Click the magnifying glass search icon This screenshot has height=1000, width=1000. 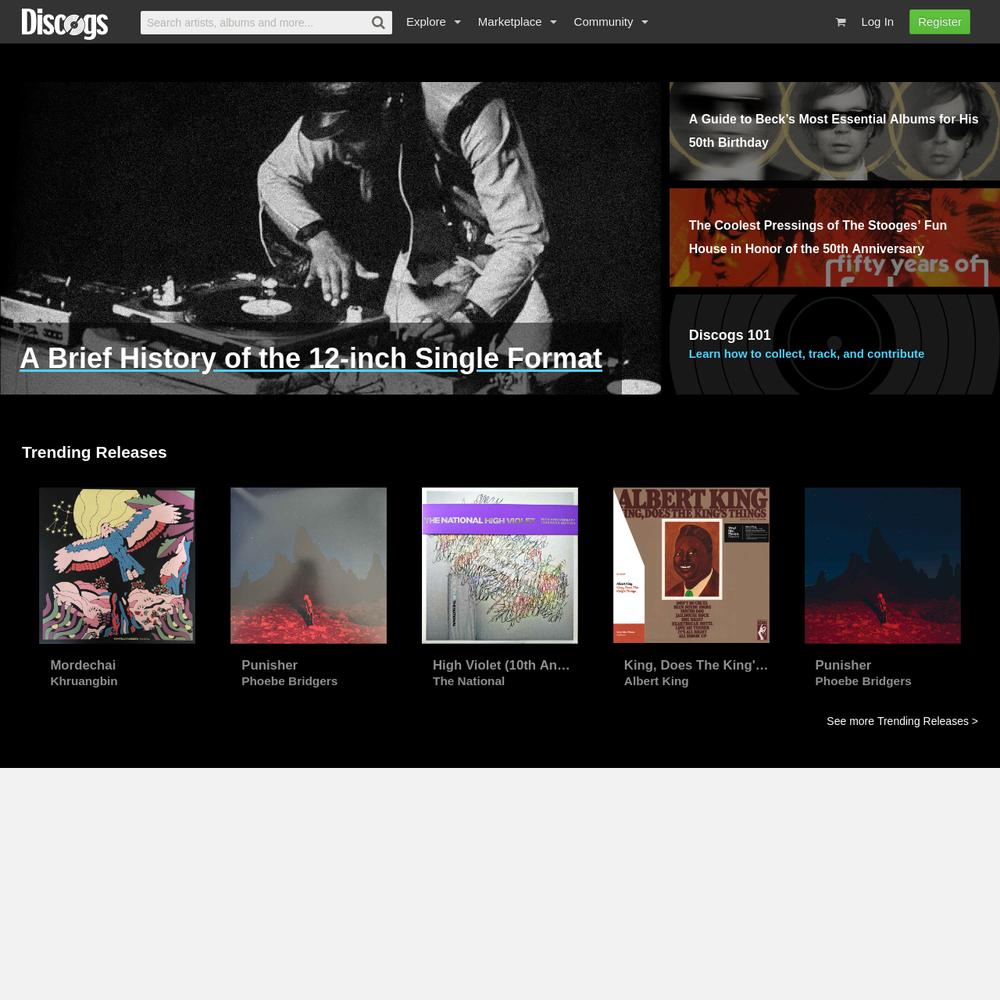(x=378, y=23)
